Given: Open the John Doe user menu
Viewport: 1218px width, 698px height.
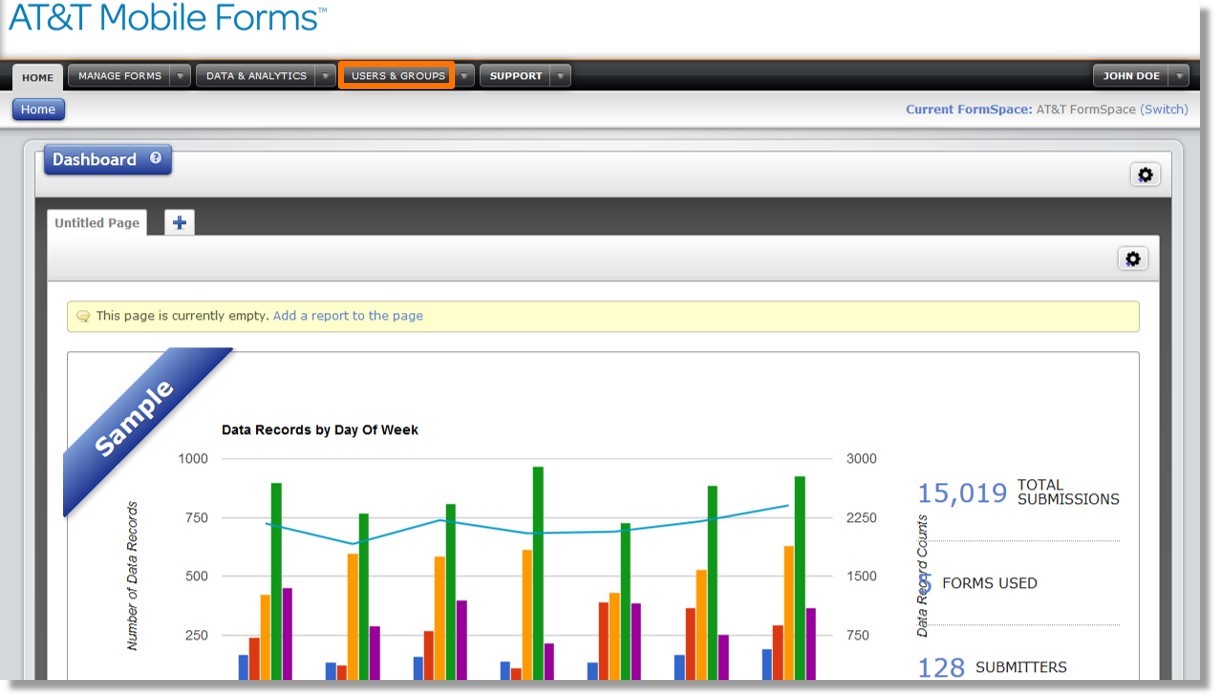Looking at the screenshot, I should point(1131,76).
